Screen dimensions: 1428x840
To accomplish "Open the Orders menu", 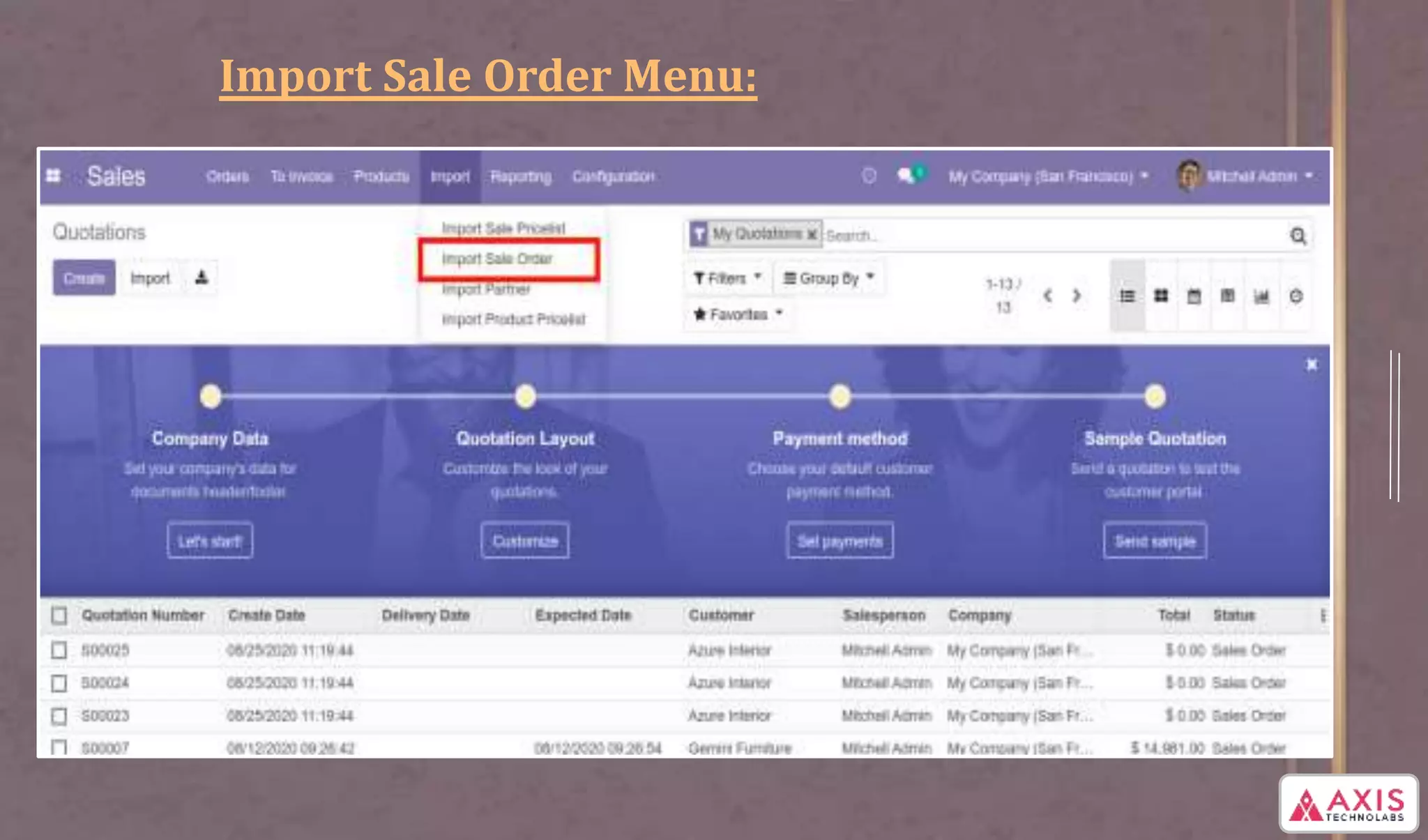I will (227, 176).
